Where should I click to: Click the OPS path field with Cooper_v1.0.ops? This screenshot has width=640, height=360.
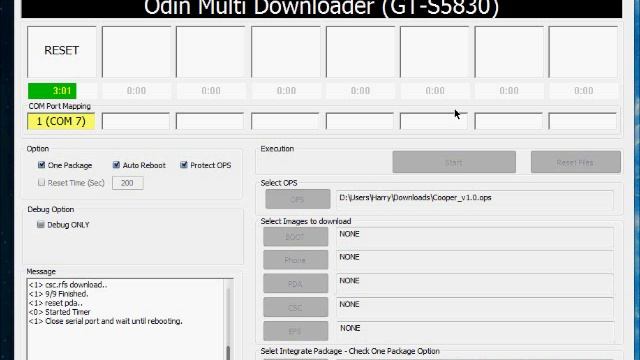point(475,200)
